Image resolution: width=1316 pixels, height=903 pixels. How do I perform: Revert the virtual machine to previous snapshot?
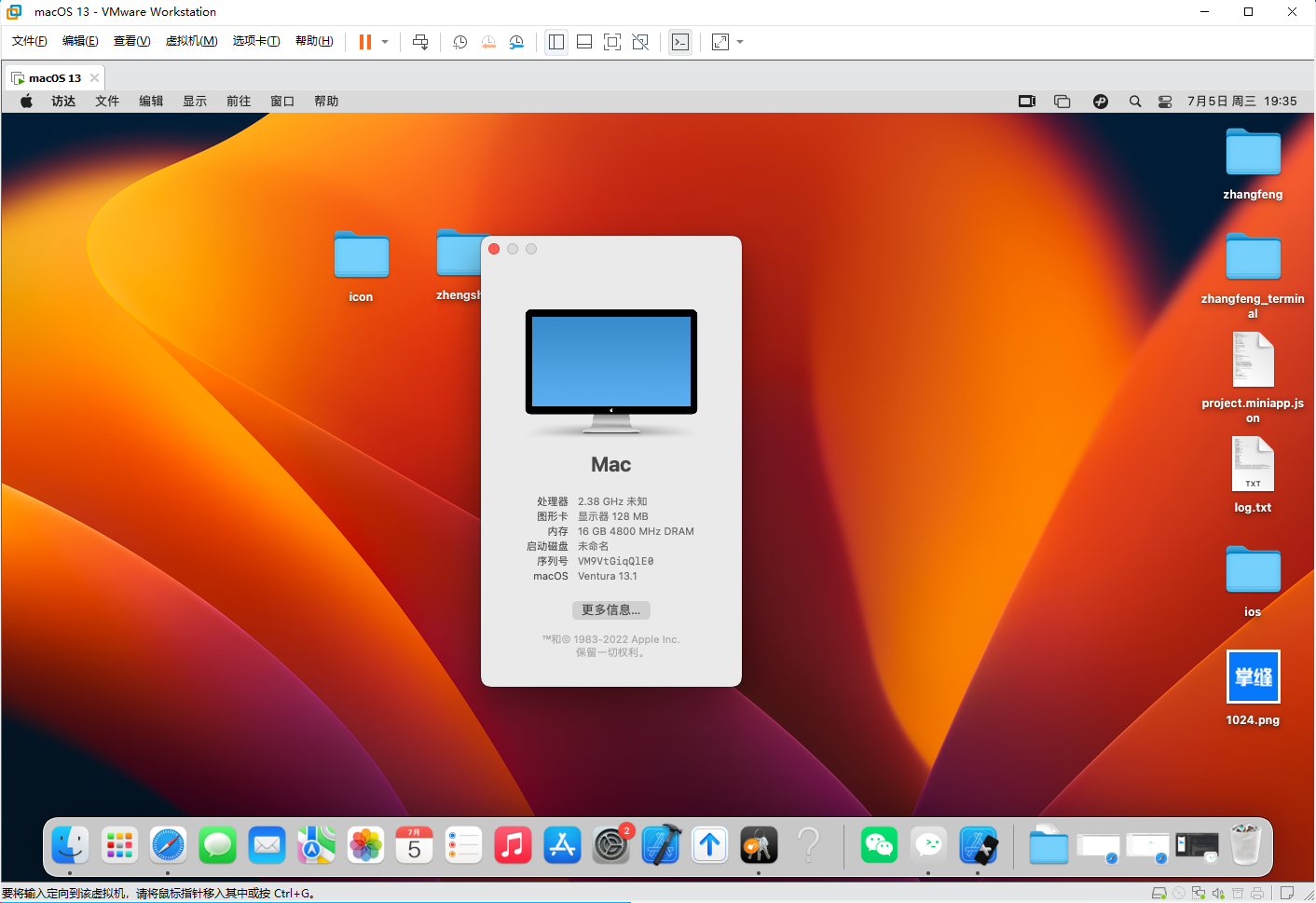488,42
